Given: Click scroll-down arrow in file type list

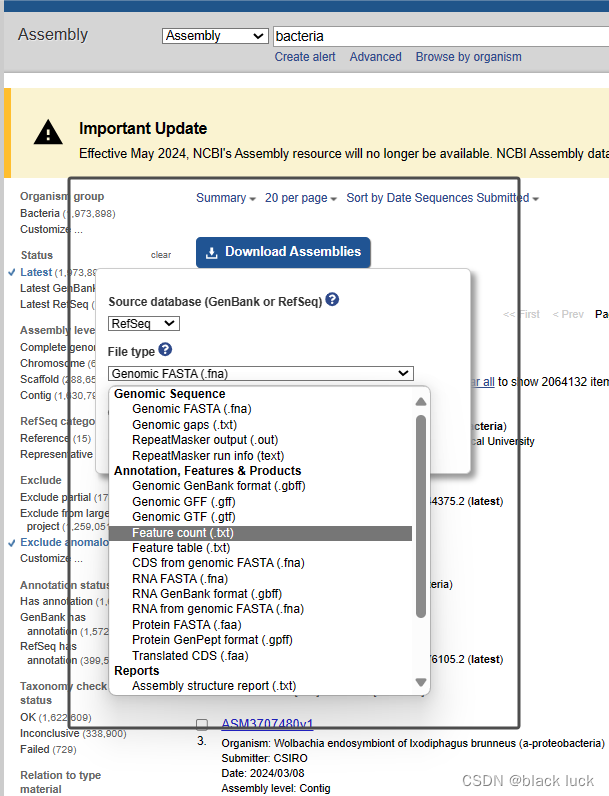Looking at the screenshot, I should pos(420,682).
